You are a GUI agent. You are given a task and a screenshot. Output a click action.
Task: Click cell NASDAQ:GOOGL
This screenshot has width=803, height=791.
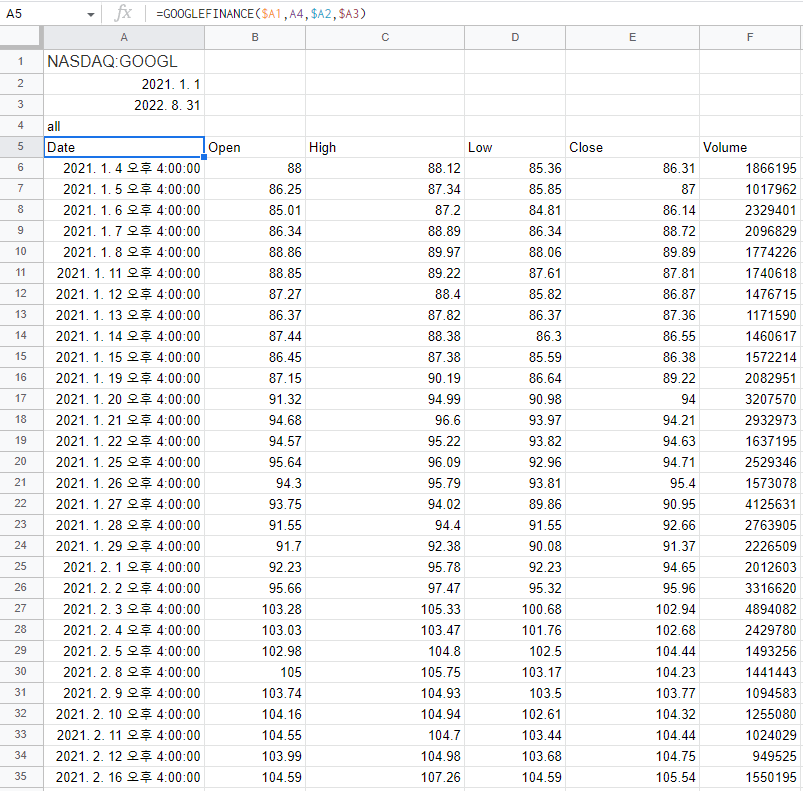[x=124, y=61]
